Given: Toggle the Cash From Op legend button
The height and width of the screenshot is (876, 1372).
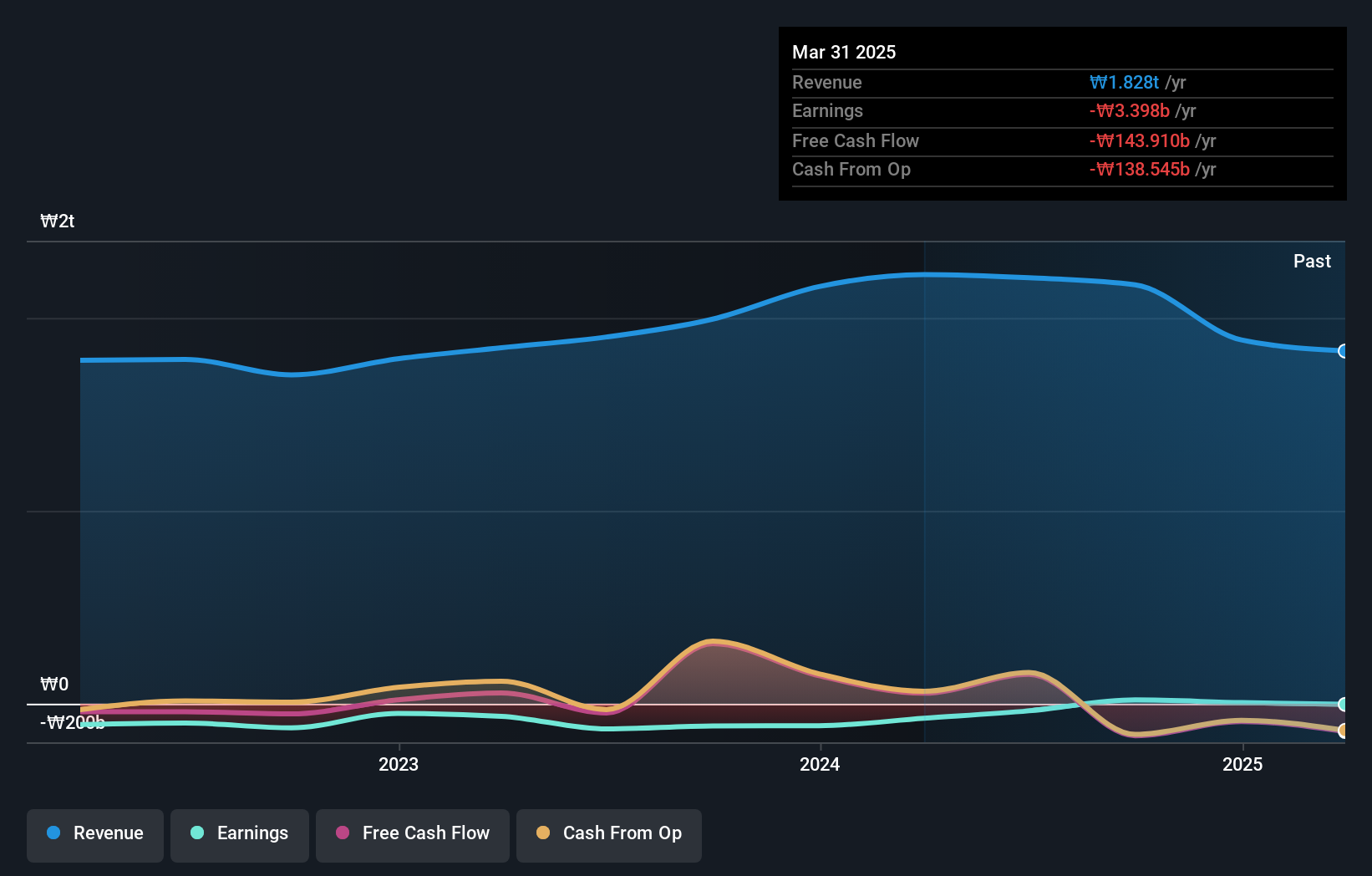Looking at the screenshot, I should [609, 835].
